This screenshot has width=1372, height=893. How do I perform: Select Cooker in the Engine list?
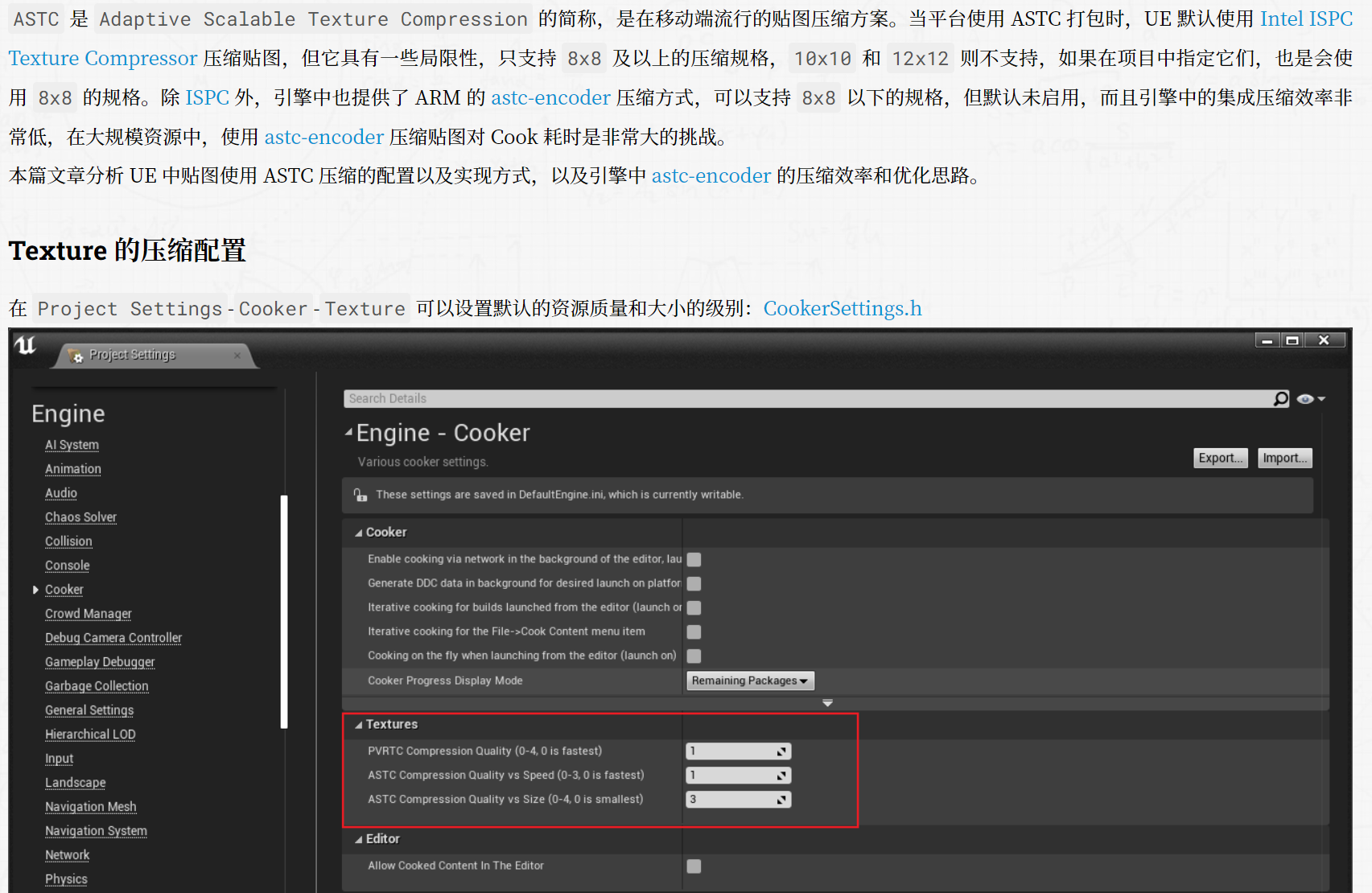pyautogui.click(x=64, y=590)
